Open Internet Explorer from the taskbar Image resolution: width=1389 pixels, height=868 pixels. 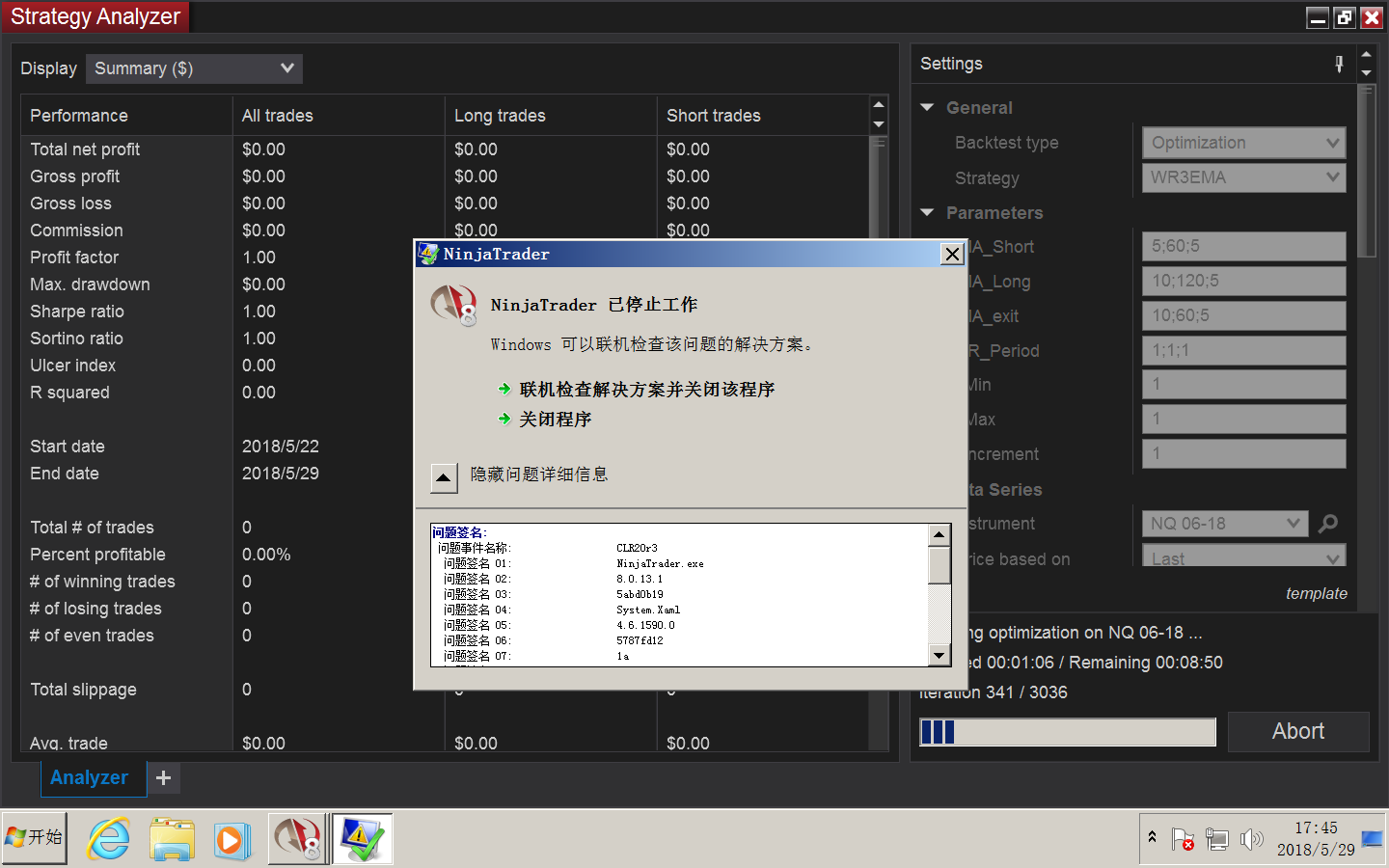[x=109, y=839]
